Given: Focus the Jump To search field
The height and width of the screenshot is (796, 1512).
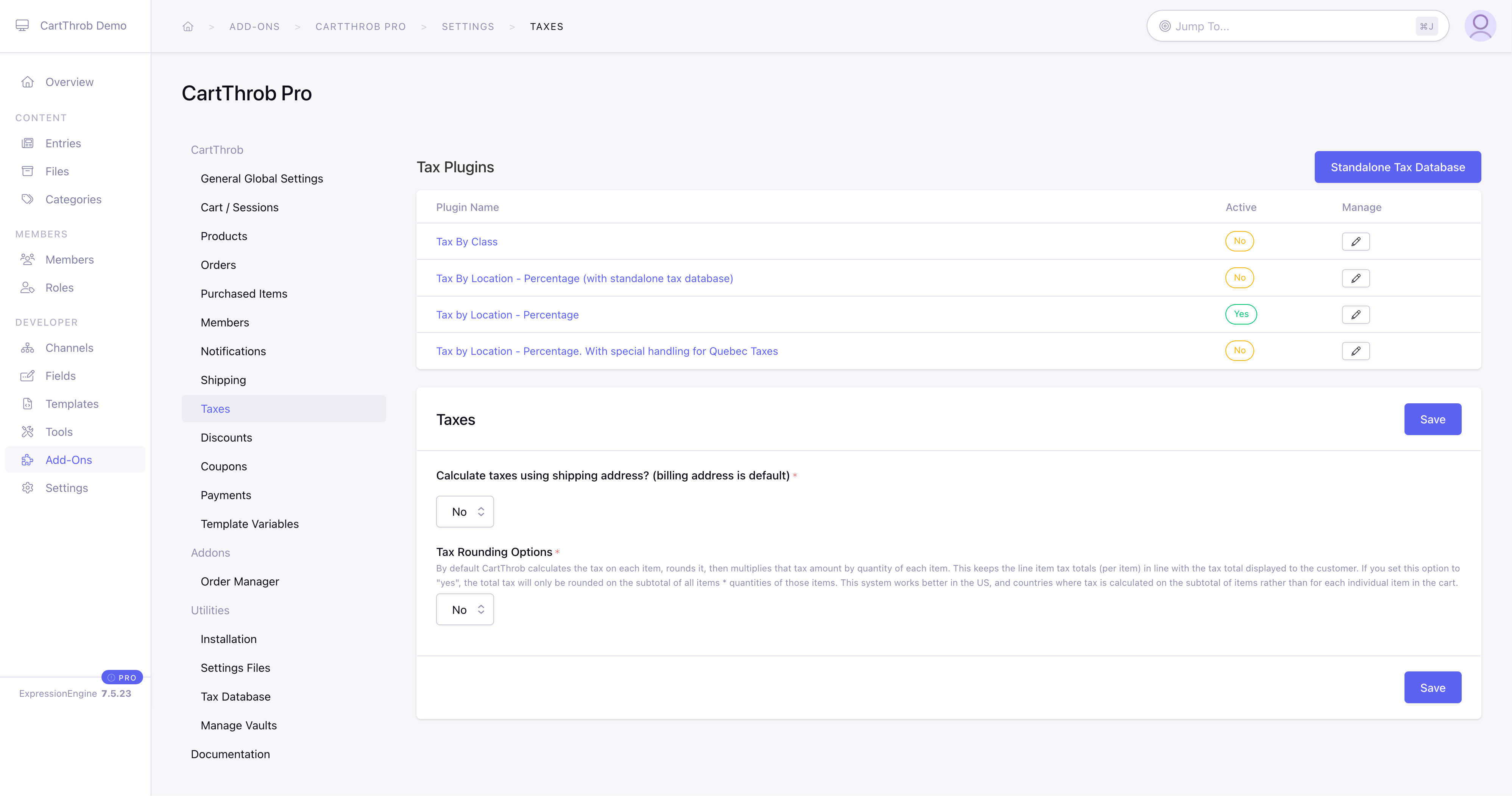Looking at the screenshot, I should click(x=1298, y=26).
